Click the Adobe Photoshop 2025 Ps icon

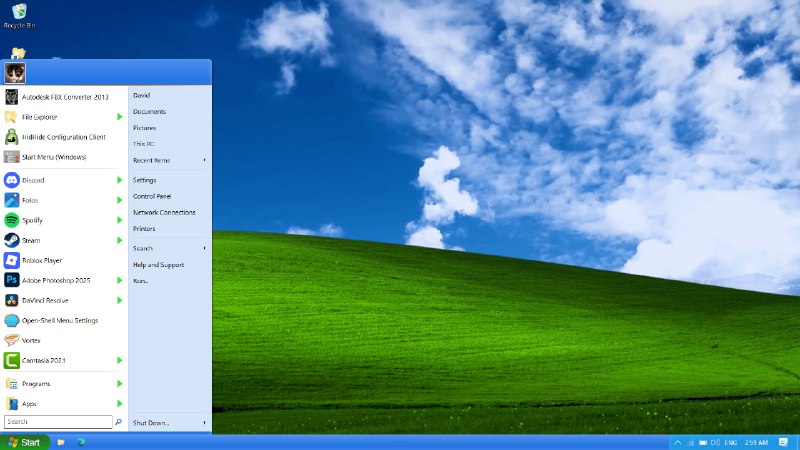pos(11,280)
